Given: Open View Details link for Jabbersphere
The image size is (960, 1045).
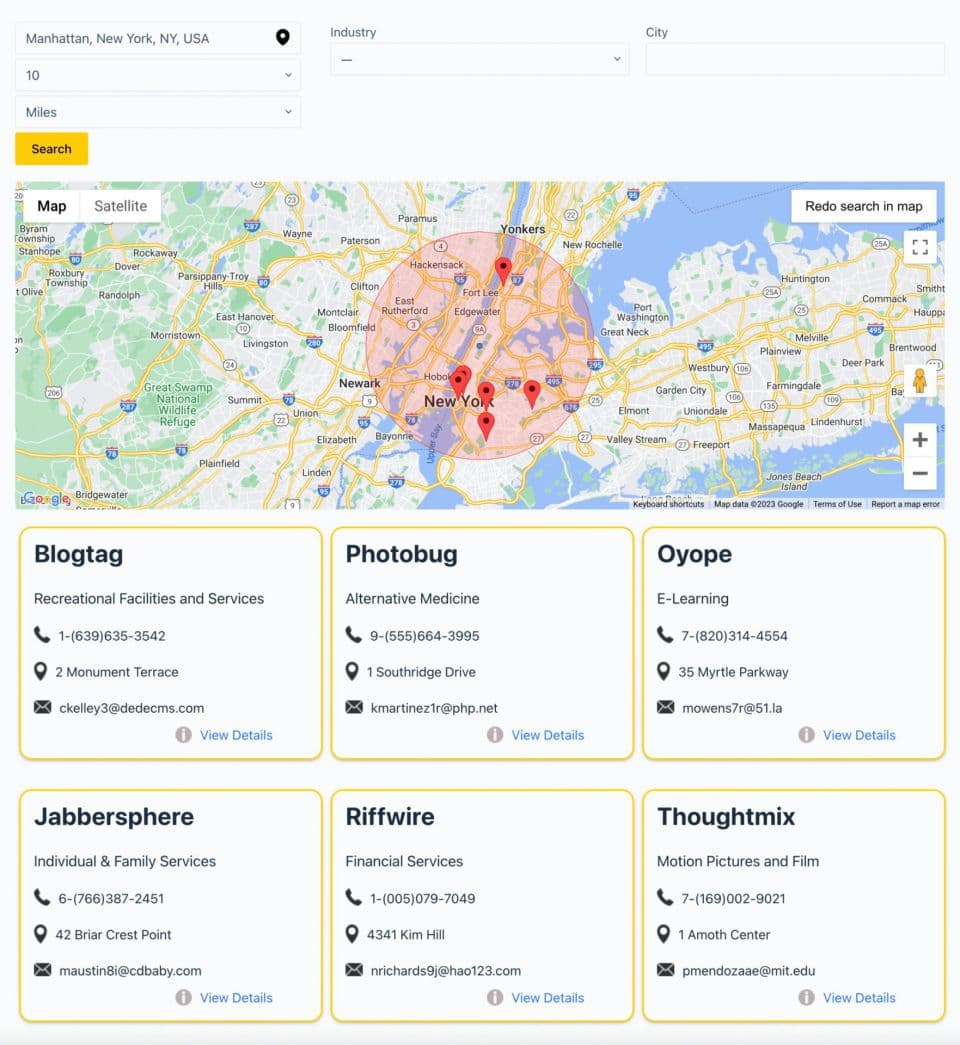Looking at the screenshot, I should (236, 998).
